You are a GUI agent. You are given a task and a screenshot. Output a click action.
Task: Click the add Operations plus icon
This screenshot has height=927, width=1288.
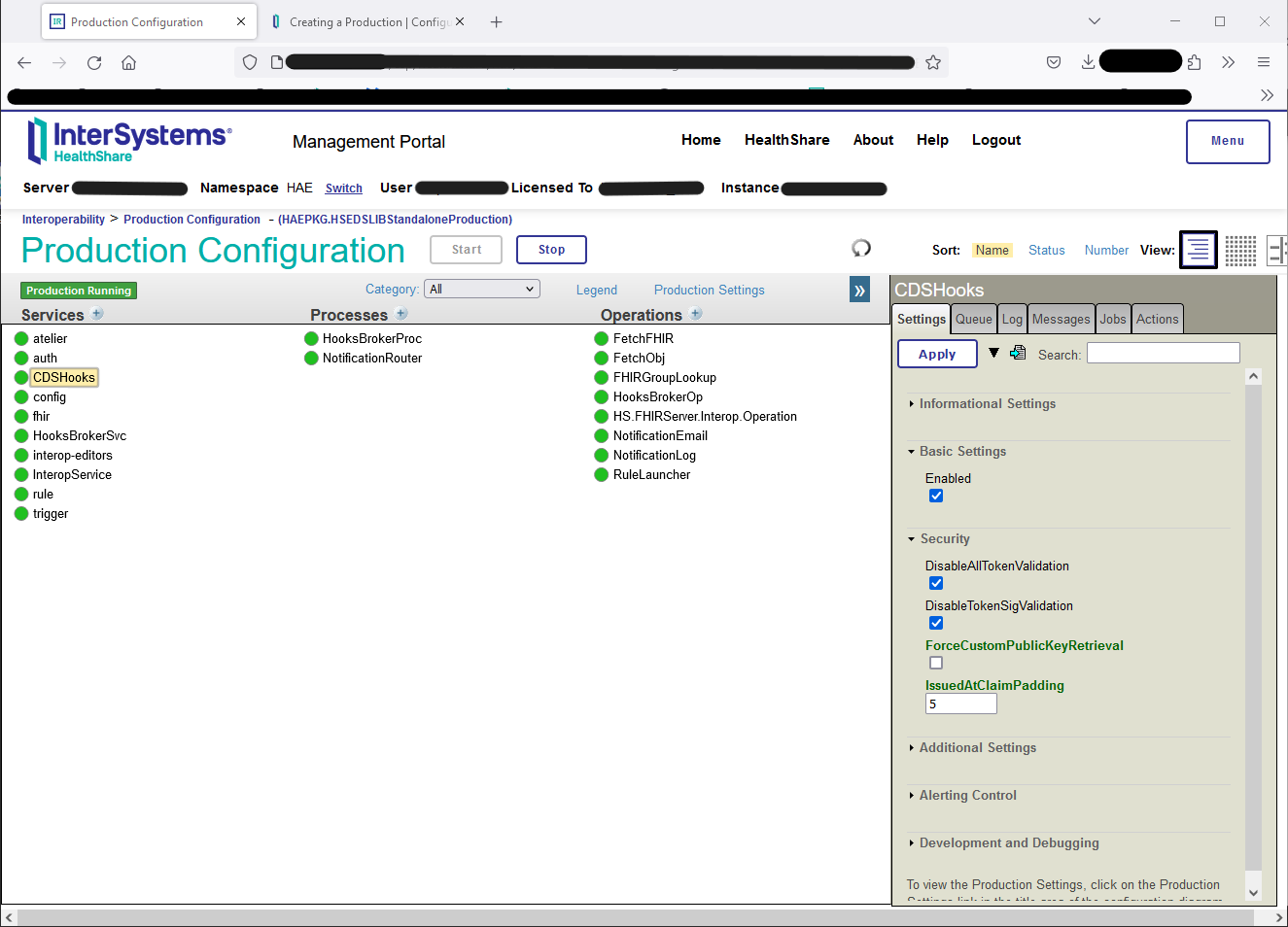696,314
